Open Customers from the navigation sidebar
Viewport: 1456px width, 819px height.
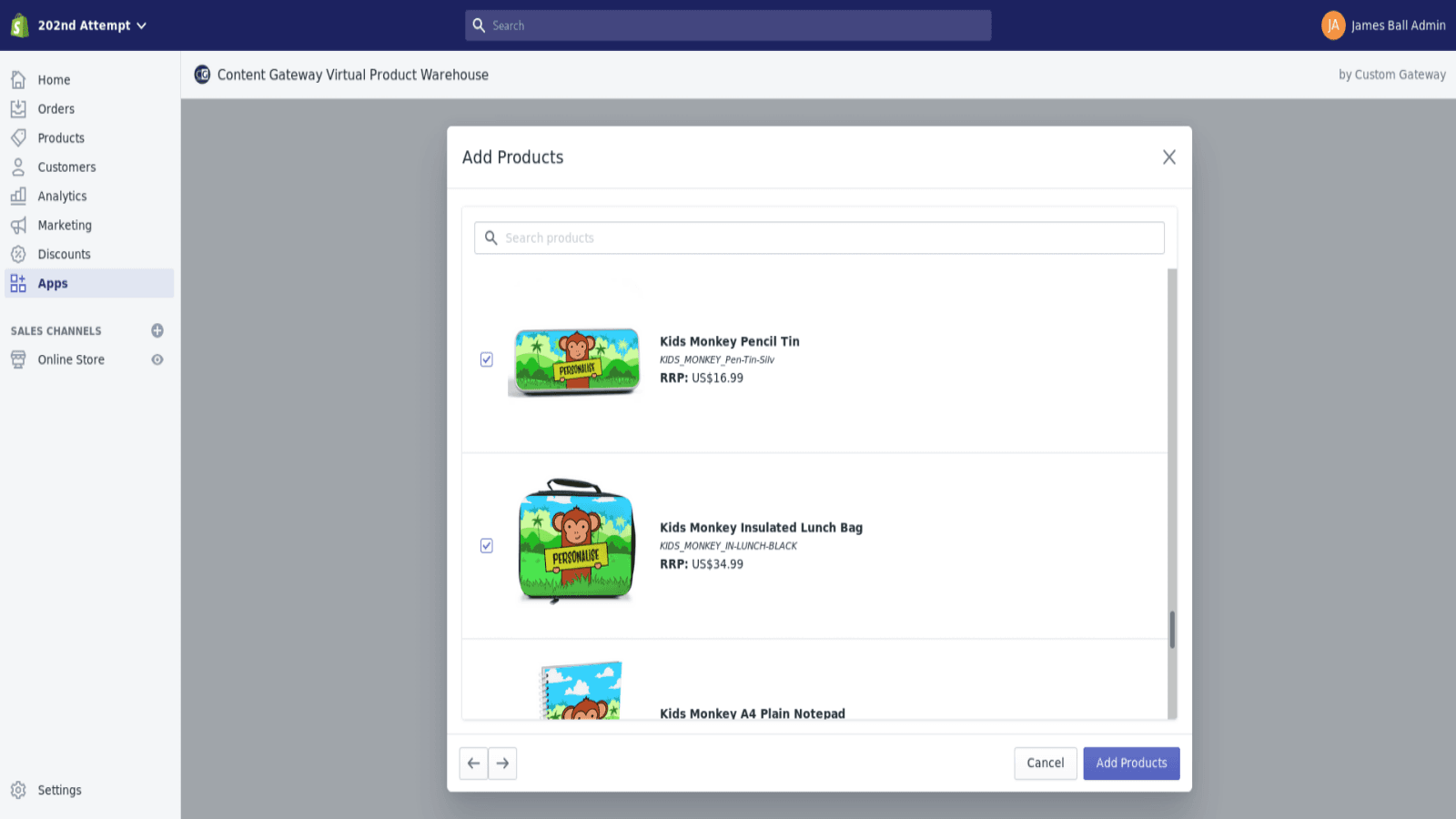[66, 167]
